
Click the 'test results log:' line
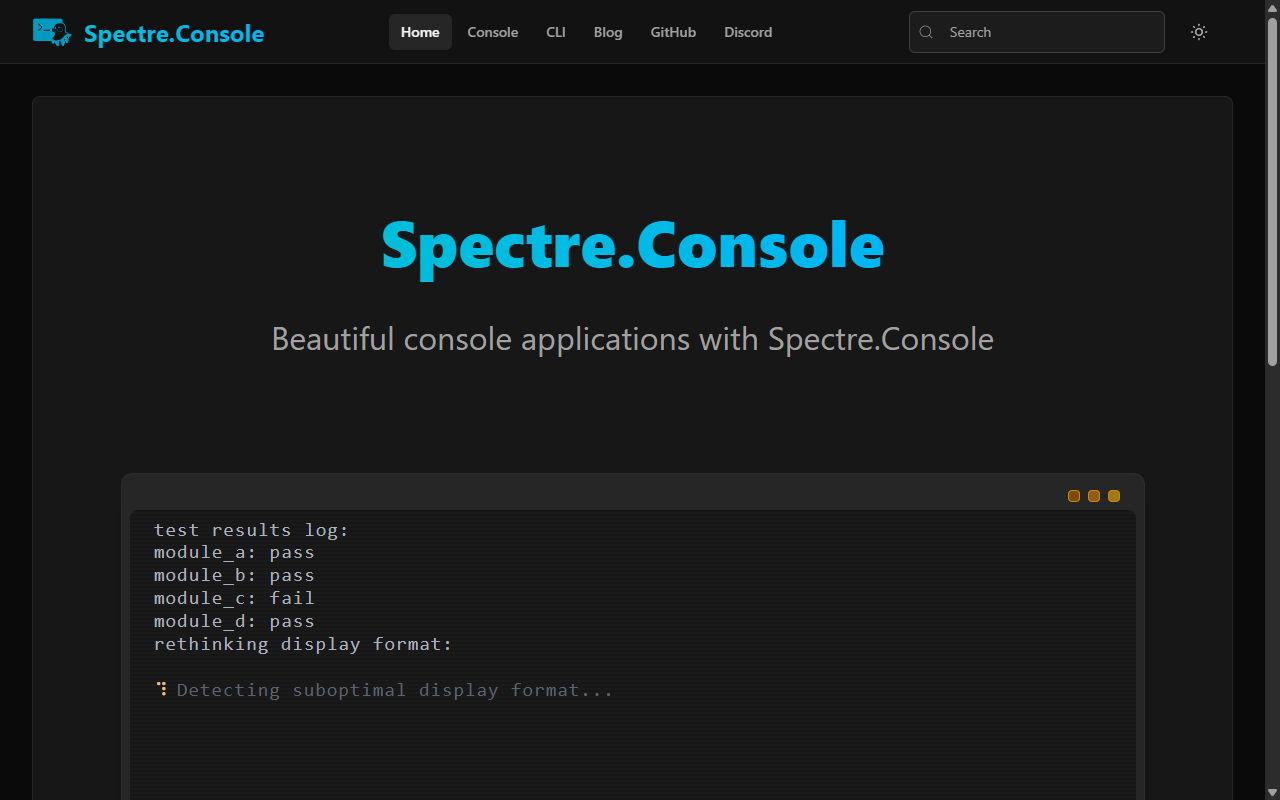[251, 530]
